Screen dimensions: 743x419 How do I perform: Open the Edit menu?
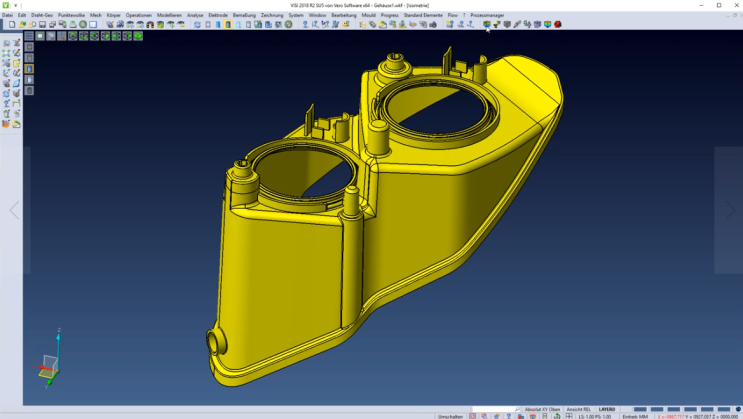click(22, 15)
